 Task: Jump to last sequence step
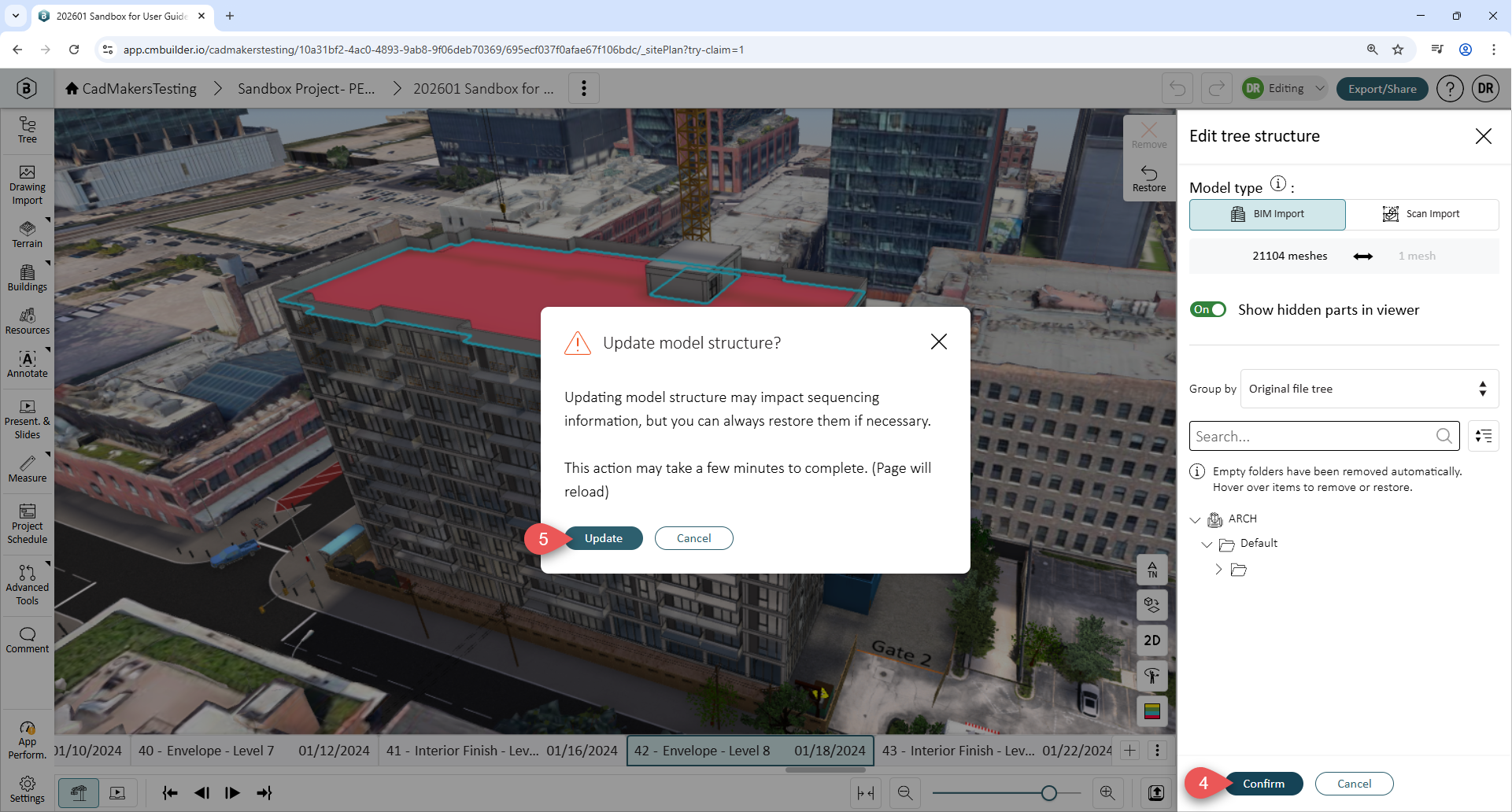coord(264,793)
